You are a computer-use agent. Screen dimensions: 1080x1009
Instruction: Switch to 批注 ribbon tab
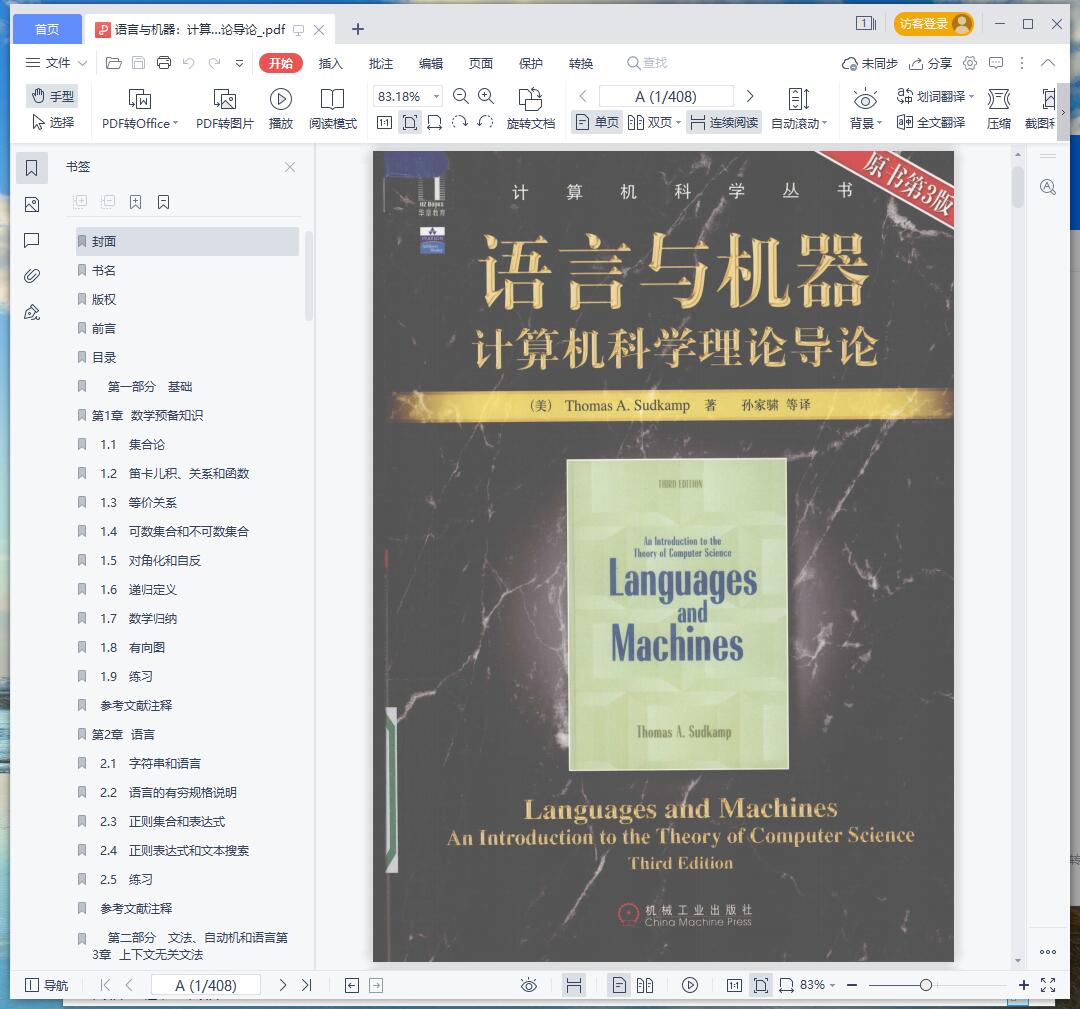(x=381, y=63)
